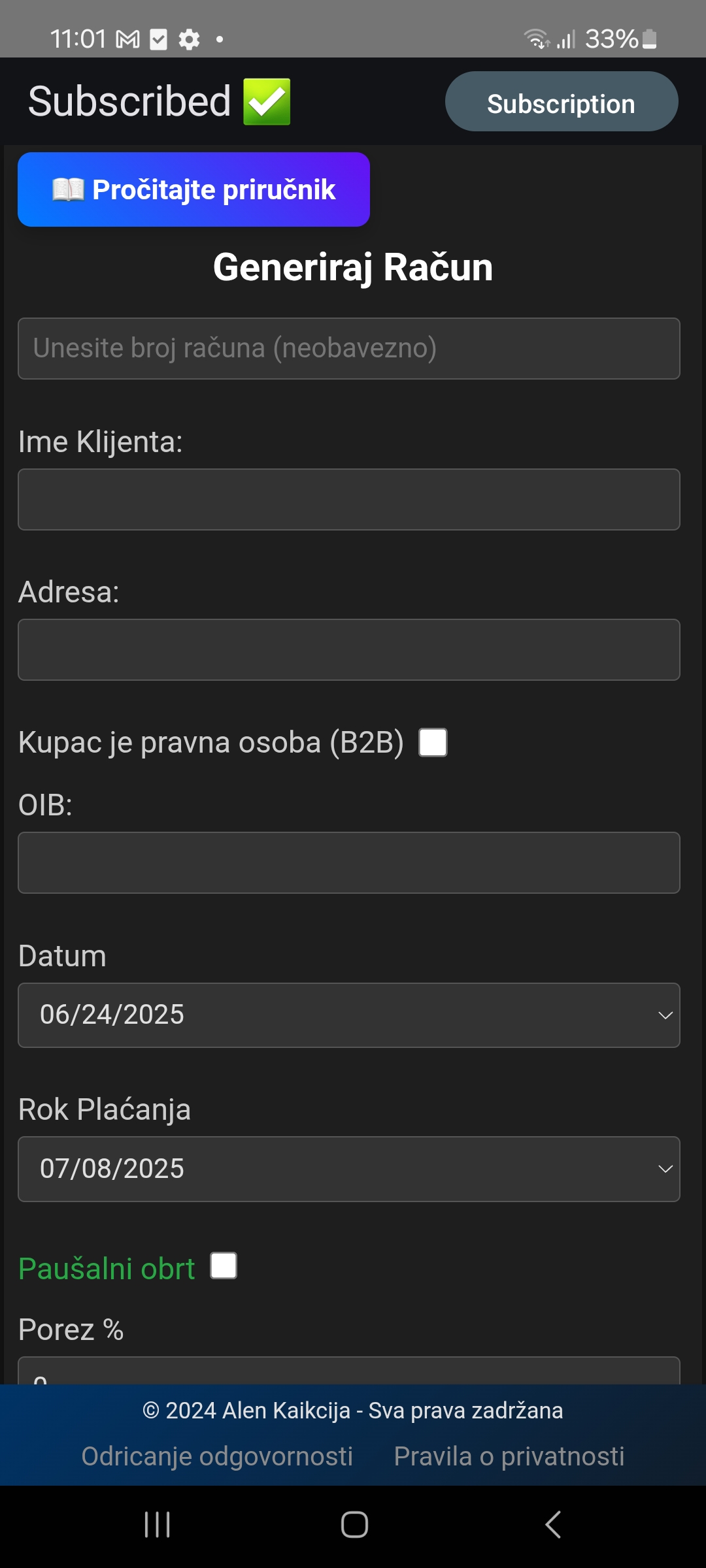This screenshot has height=1568, width=706.
Task: Open recent apps with three-lines icon
Action: coord(158,1525)
